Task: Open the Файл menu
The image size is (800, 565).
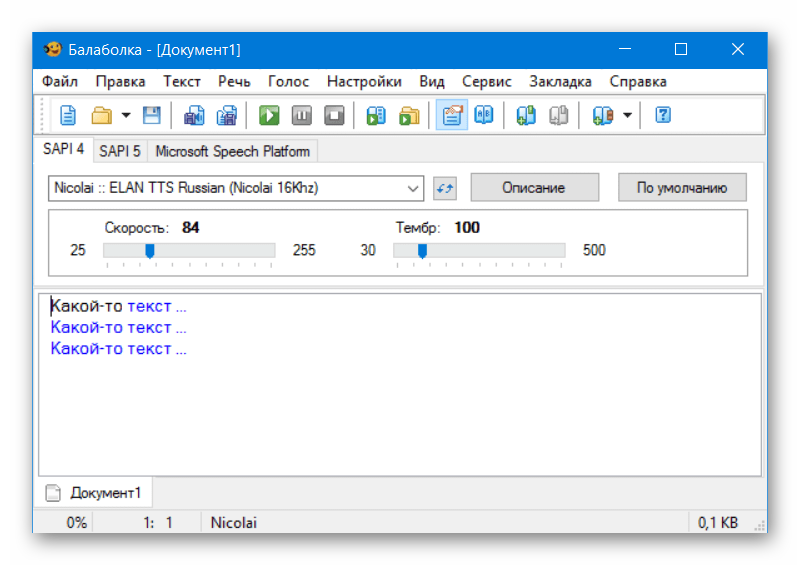Action: (60, 82)
